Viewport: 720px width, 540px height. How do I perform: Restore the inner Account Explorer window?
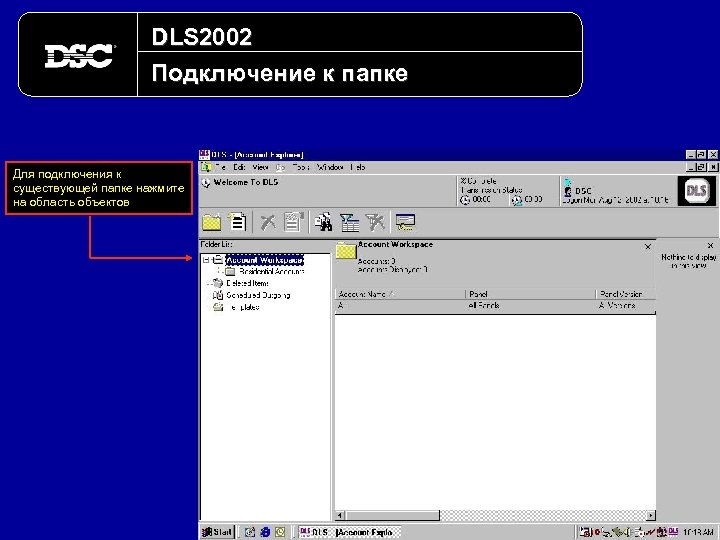pyautogui.click(x=701, y=167)
